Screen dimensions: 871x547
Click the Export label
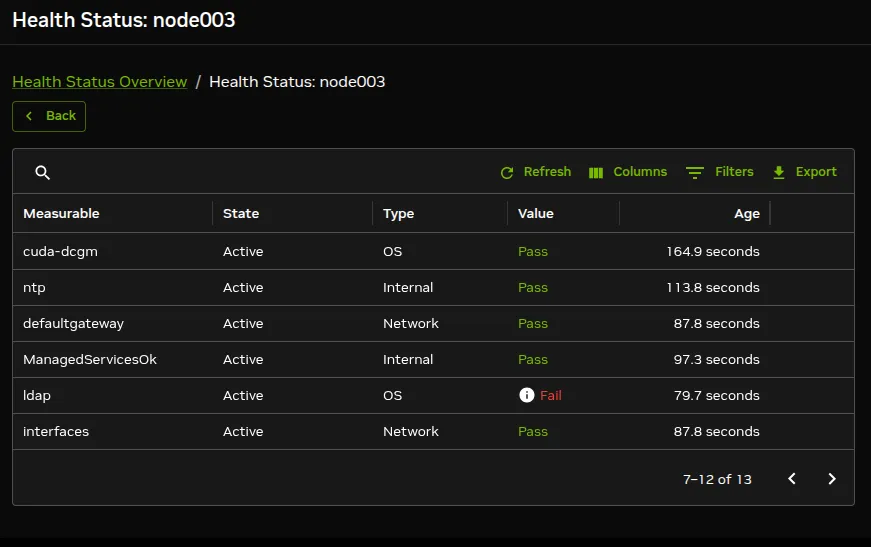816,172
